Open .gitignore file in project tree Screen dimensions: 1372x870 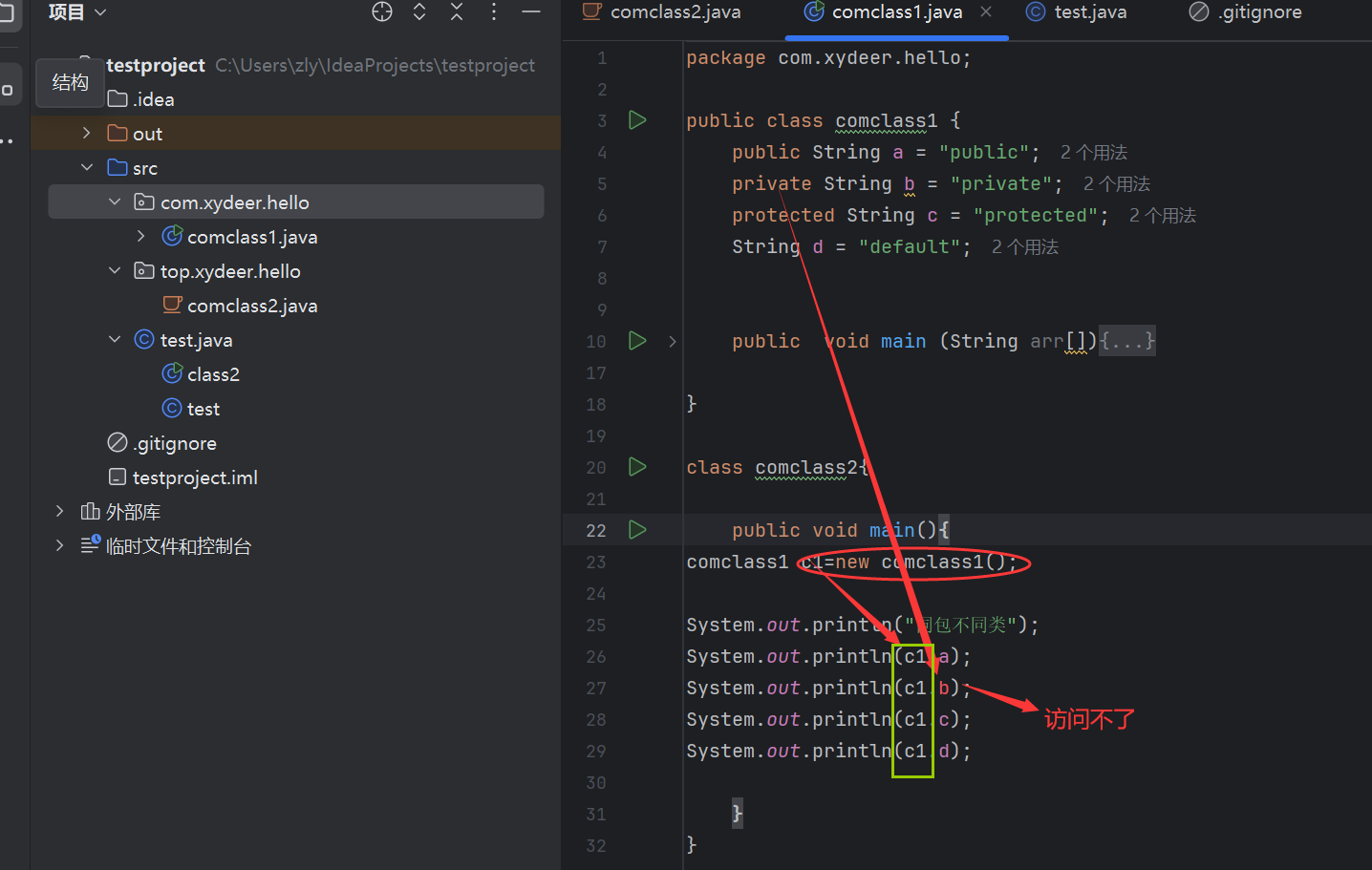[175, 443]
